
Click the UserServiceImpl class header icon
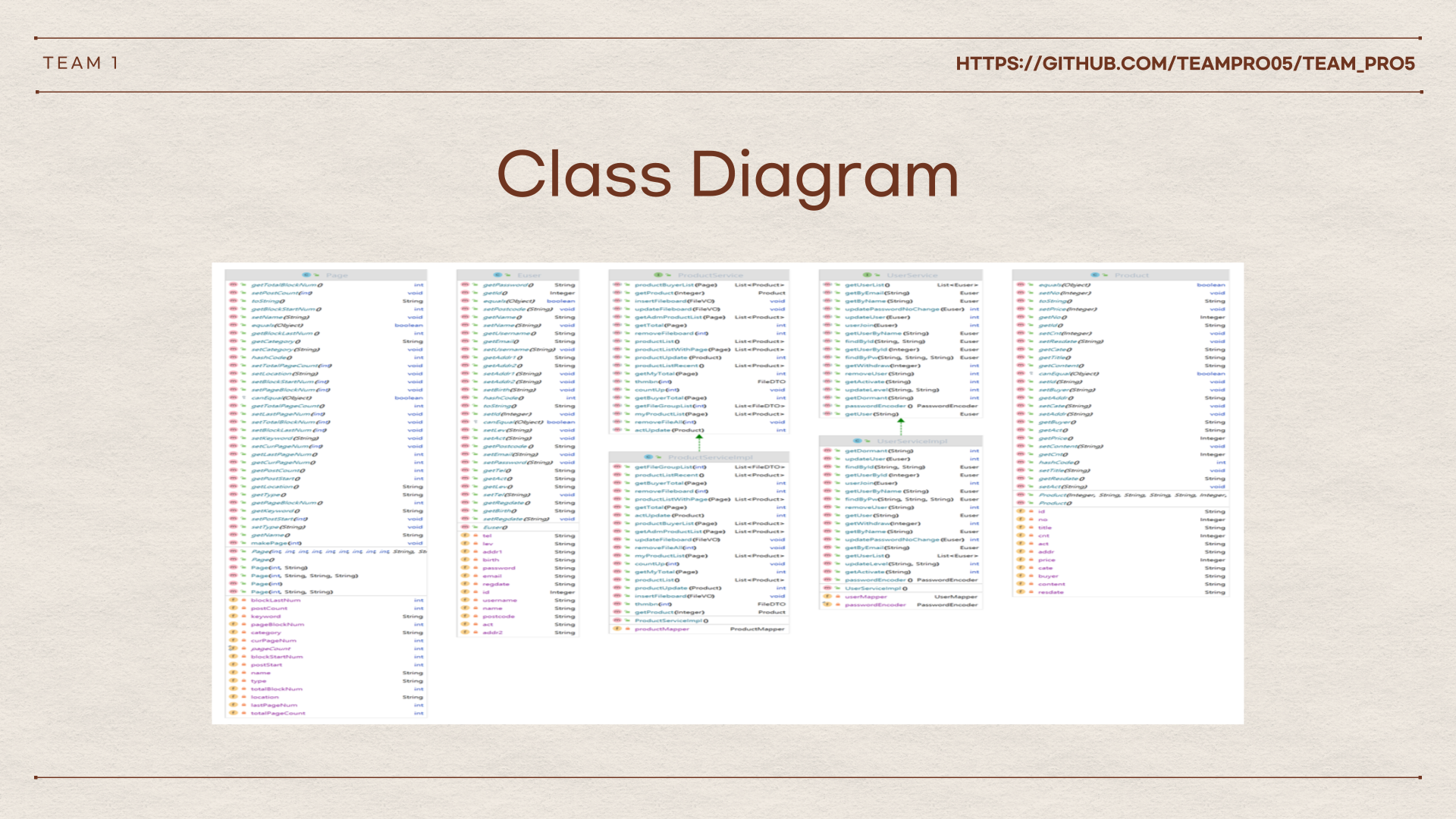coord(858,441)
